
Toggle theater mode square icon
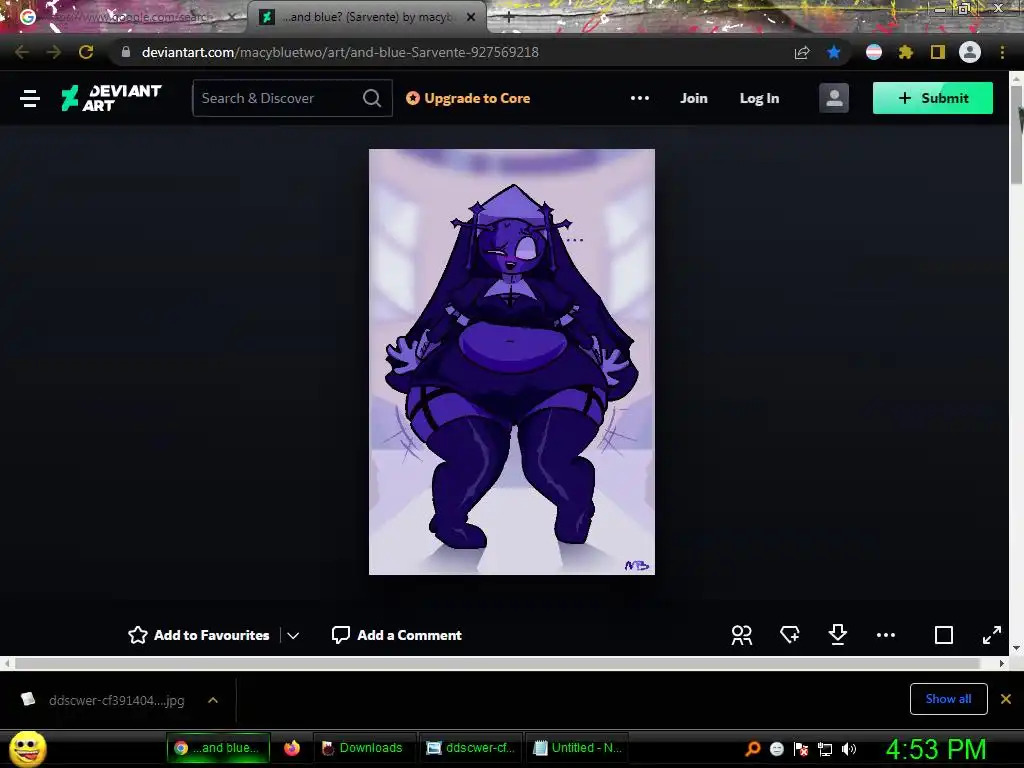click(x=944, y=635)
